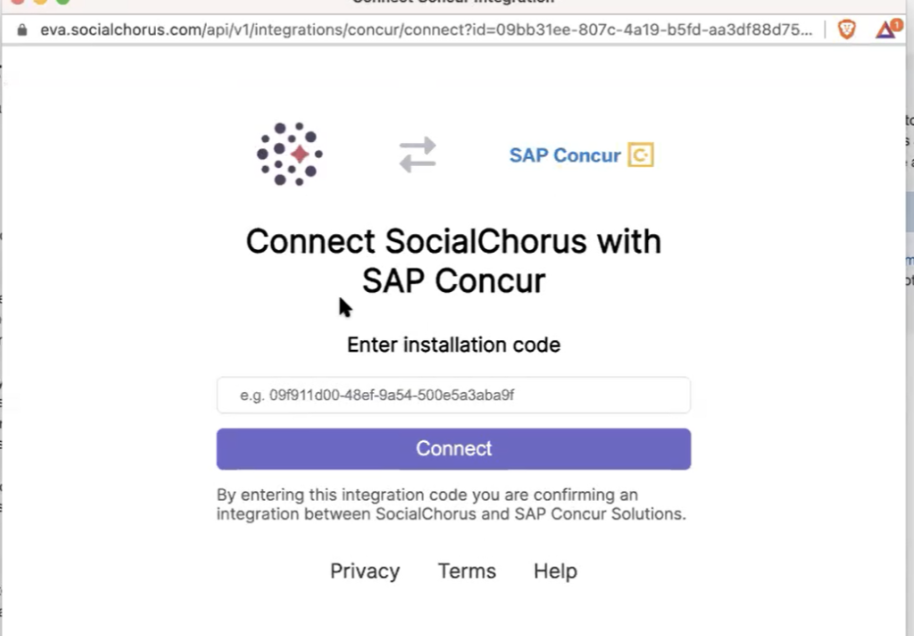The width and height of the screenshot is (914, 636).
Task: Open the Help link
Action: pyautogui.click(x=555, y=571)
